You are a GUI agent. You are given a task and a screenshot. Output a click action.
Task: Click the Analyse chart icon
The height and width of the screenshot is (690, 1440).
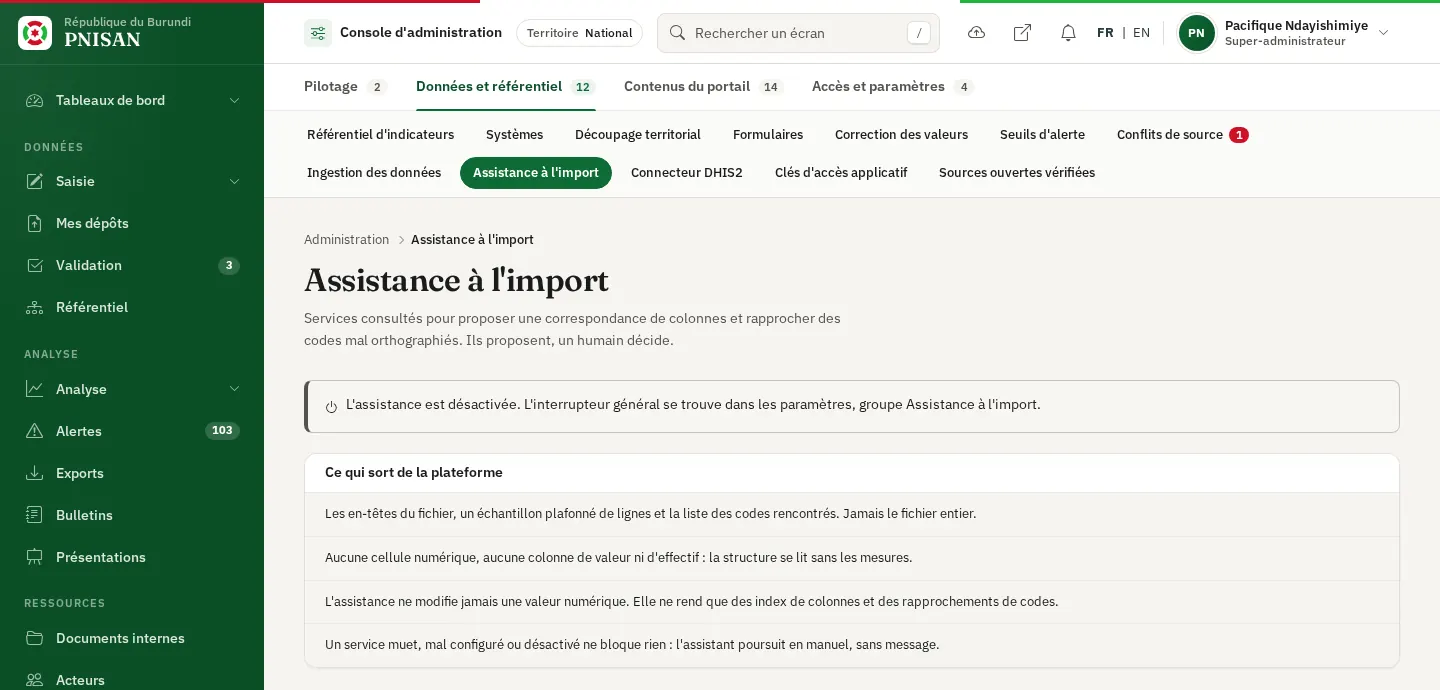35,389
